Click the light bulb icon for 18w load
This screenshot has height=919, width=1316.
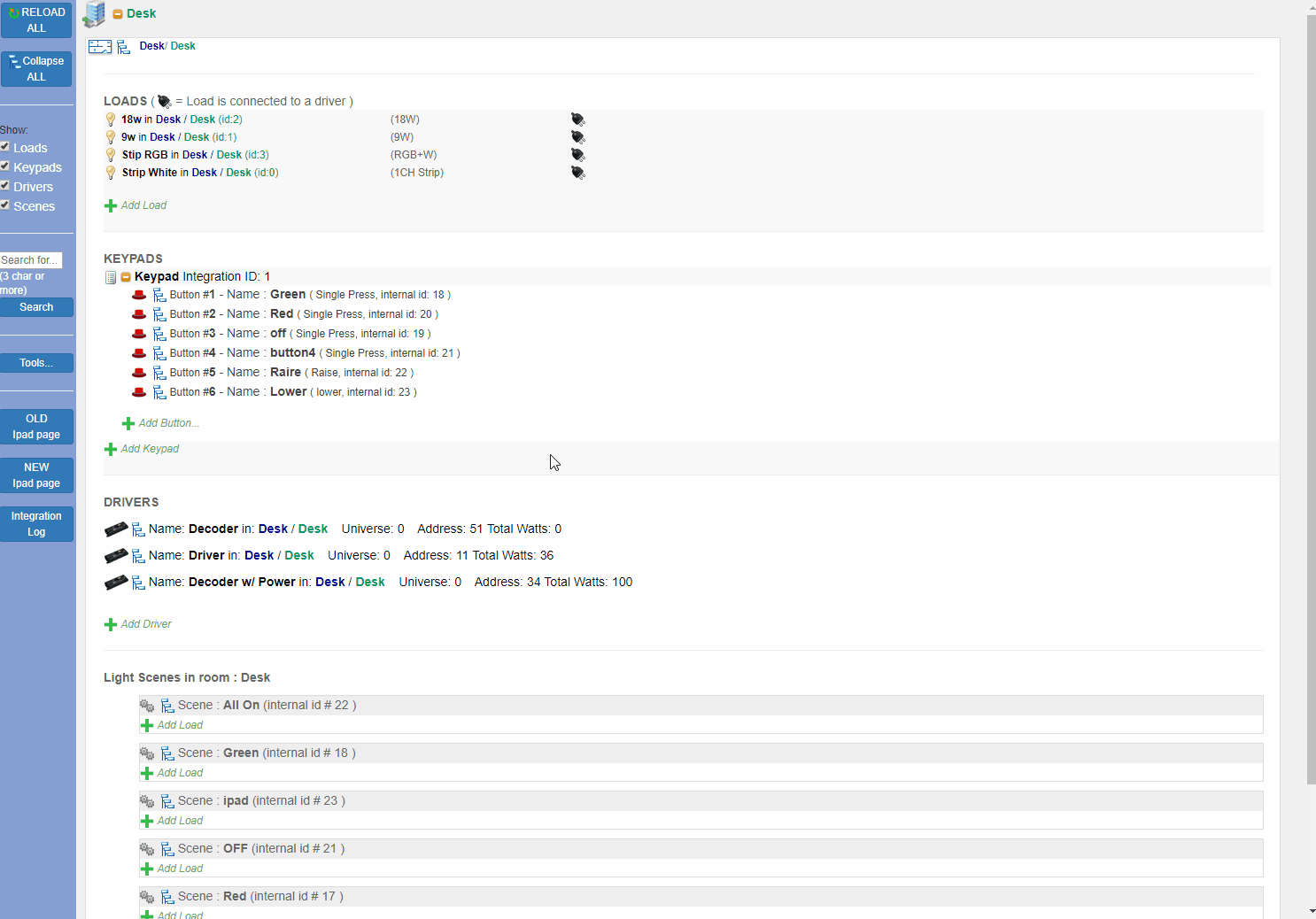(111, 120)
